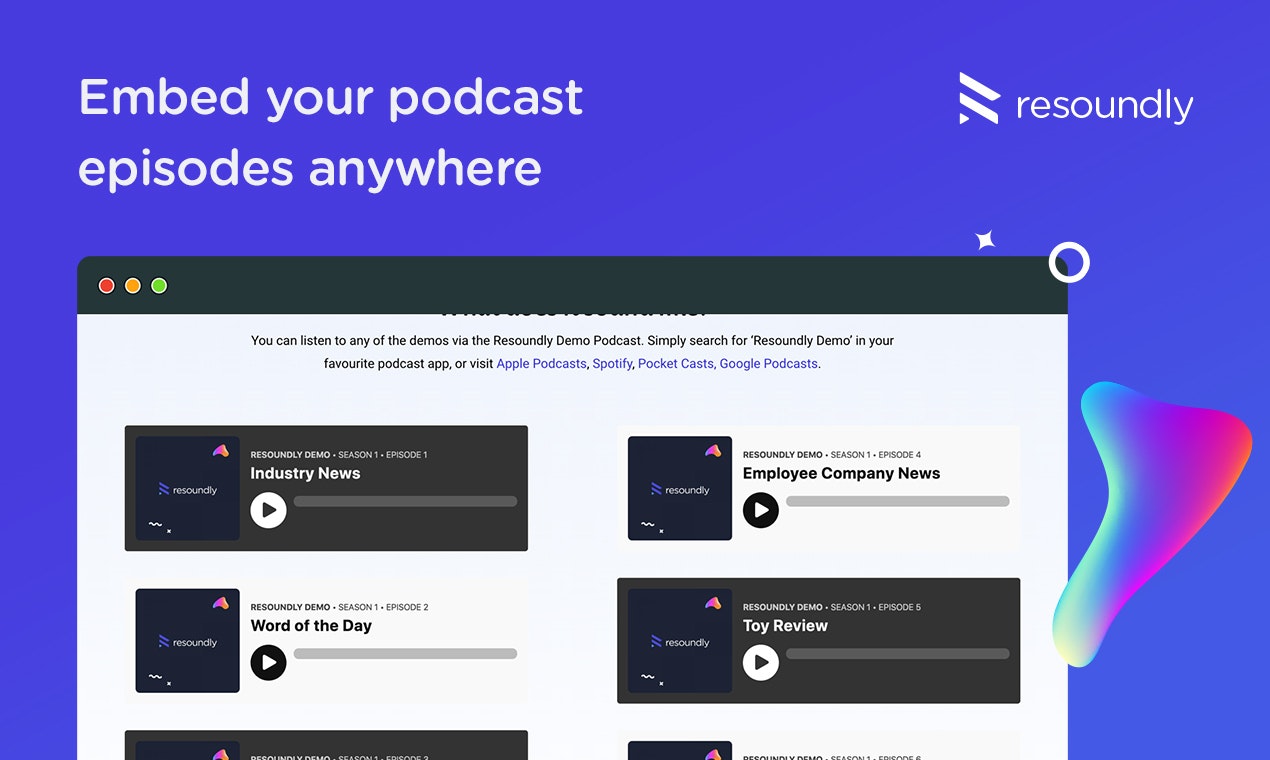Screen dimensions: 1270x760
Task: Click the Industry News cover artwork
Action: [x=188, y=488]
